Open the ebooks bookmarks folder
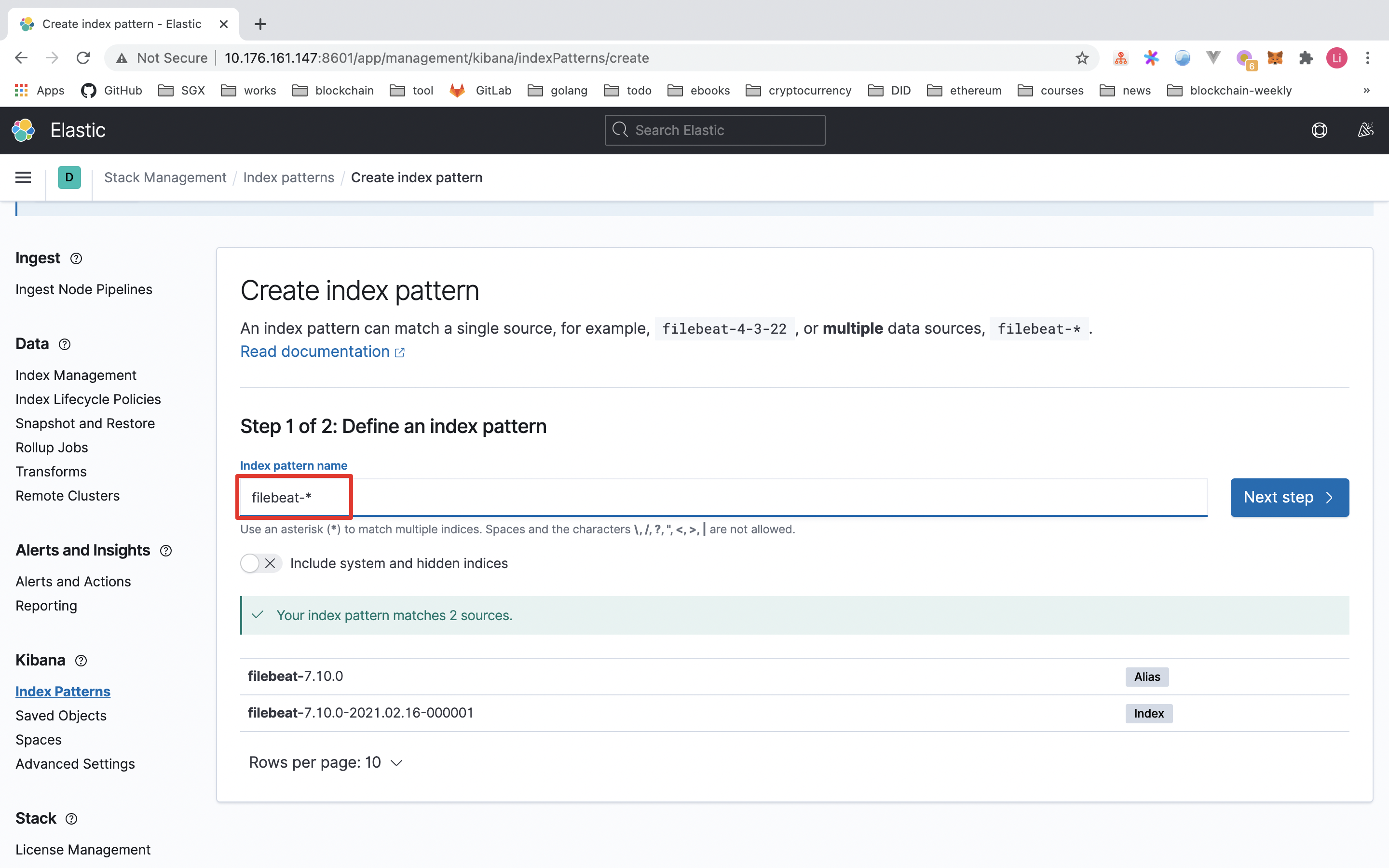Viewport: 1389px width, 868px height. [698, 91]
